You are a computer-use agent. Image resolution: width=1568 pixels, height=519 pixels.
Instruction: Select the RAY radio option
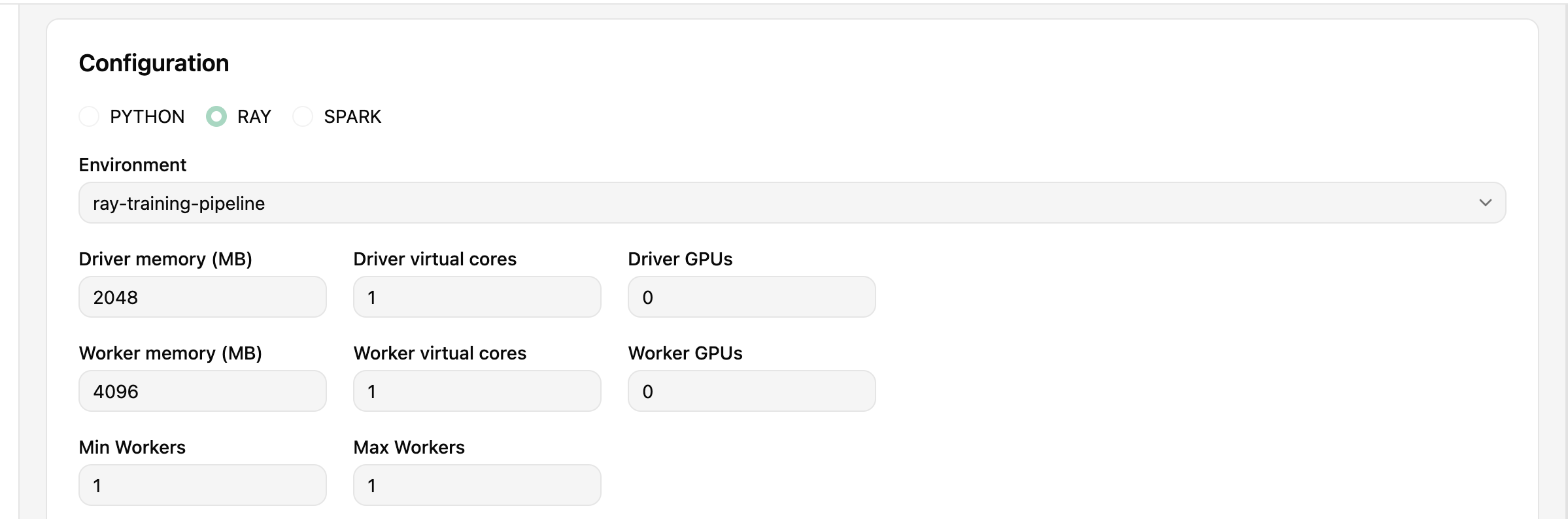pos(216,116)
